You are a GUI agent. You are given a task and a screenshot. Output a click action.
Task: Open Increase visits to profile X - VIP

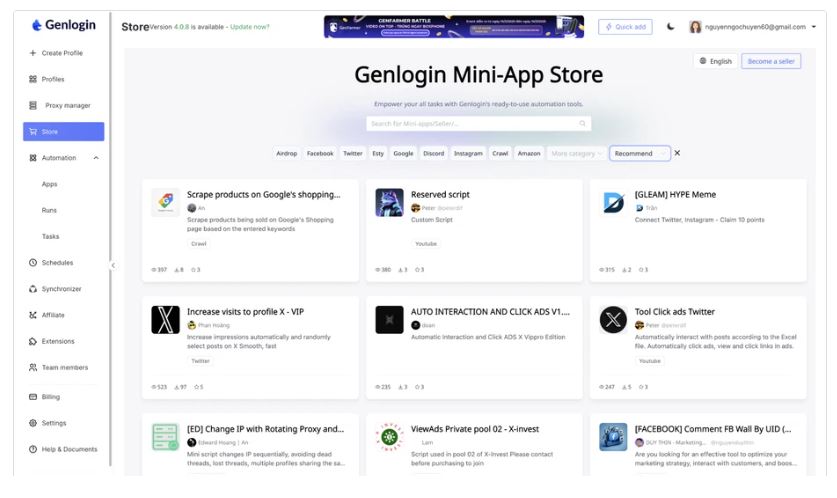[246, 312]
